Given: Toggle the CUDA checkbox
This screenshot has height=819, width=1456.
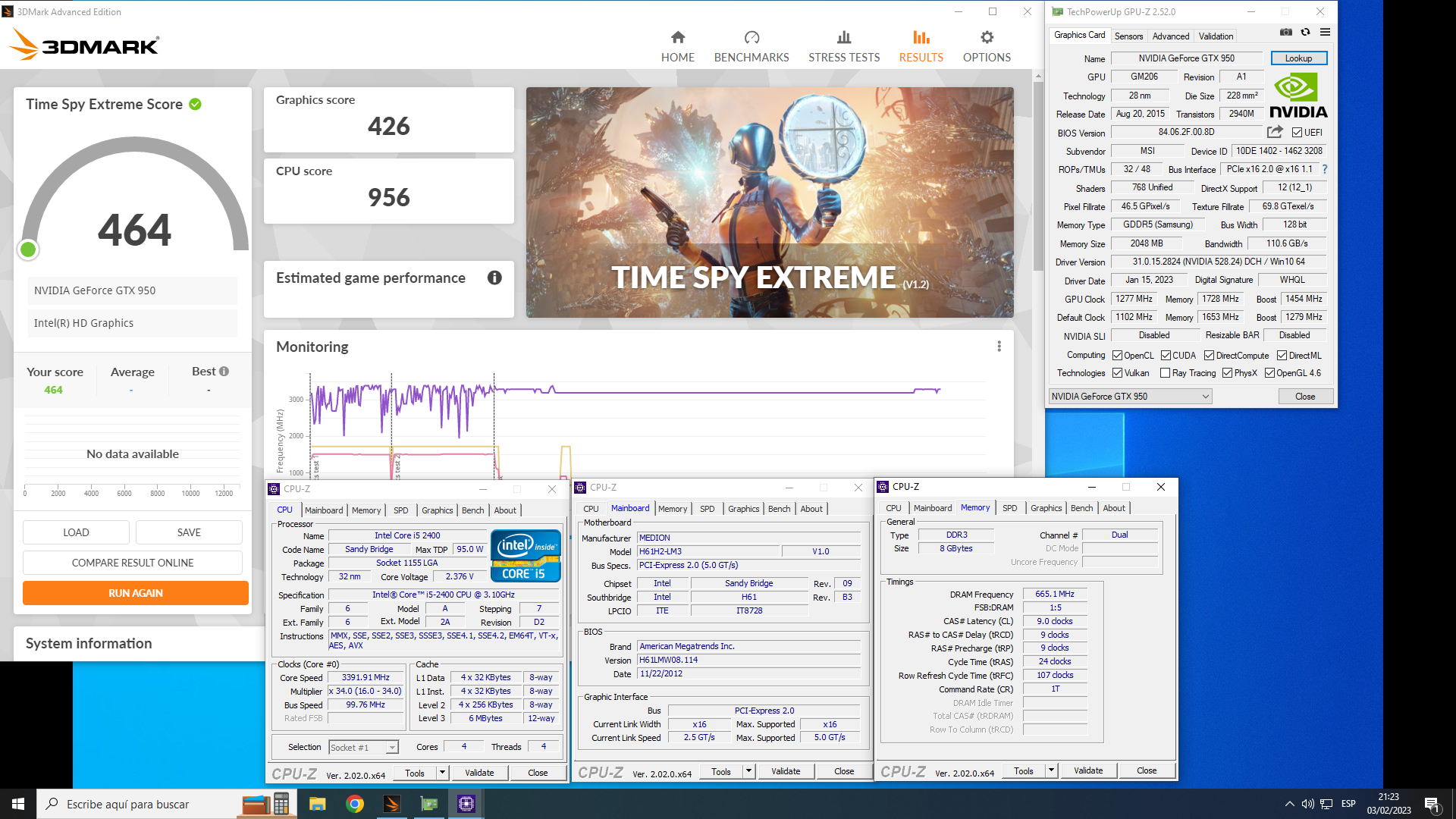Looking at the screenshot, I should pyautogui.click(x=1166, y=356).
